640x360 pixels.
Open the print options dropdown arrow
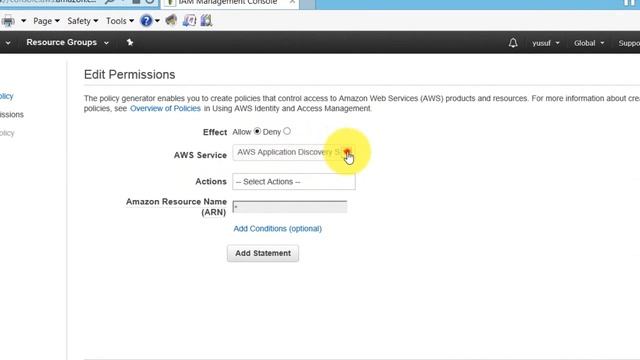[x=23, y=21]
